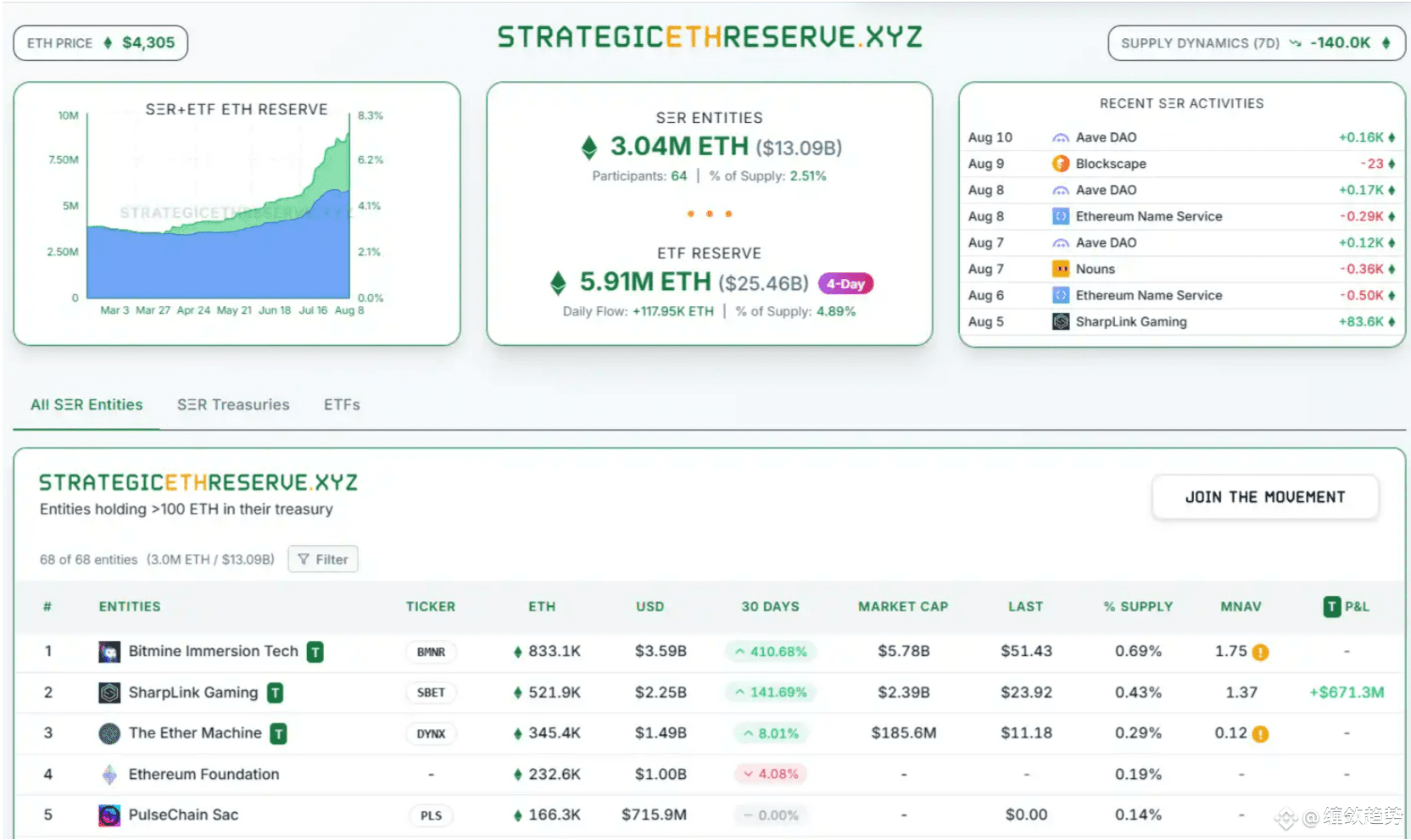Click the SUPPLY DYNAMICS (7D) pill
This screenshot has height=840, width=1411.
click(x=1256, y=43)
